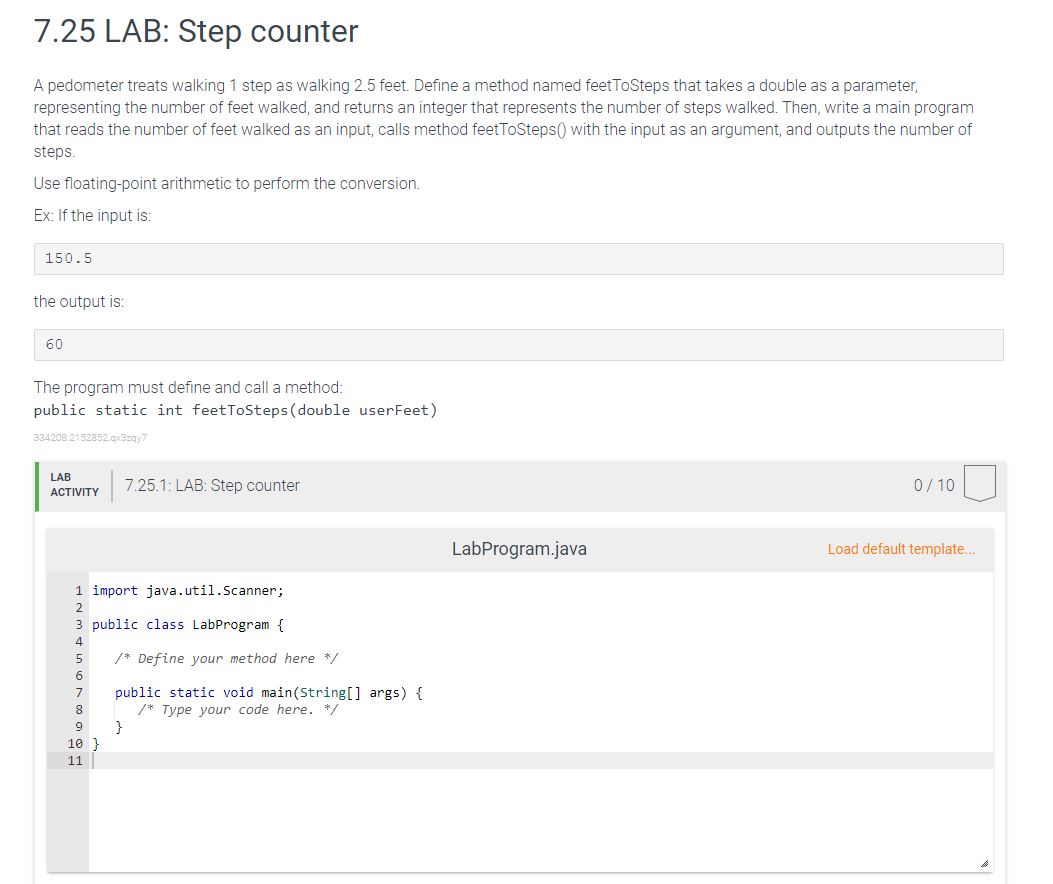Viewport: 1053px width, 884px height.
Task: Click the 7.25 LAB: Step counter page heading
Action: (x=194, y=32)
